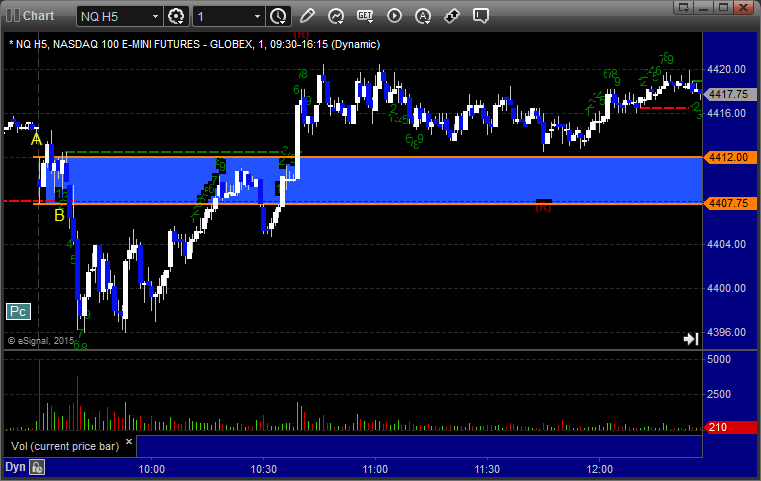Click the 4420.00 price axis label
Image resolution: width=761 pixels, height=481 pixels.
click(727, 69)
